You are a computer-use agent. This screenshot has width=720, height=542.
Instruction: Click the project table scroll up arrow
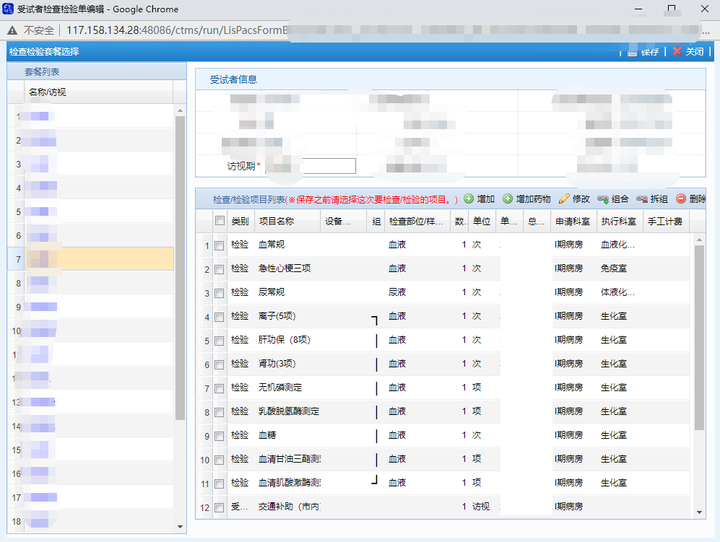point(699,240)
